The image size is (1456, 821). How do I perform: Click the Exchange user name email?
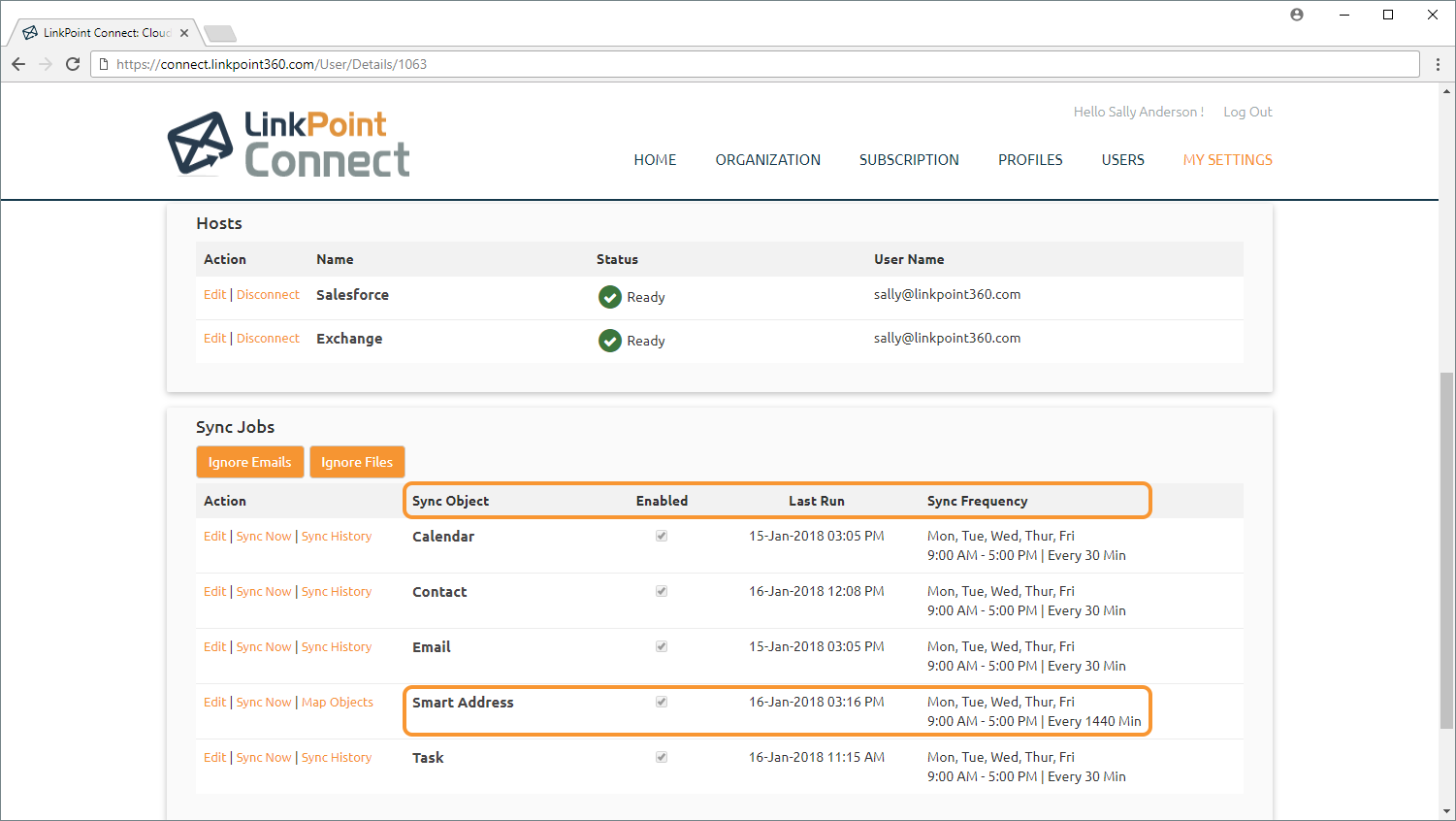(947, 338)
